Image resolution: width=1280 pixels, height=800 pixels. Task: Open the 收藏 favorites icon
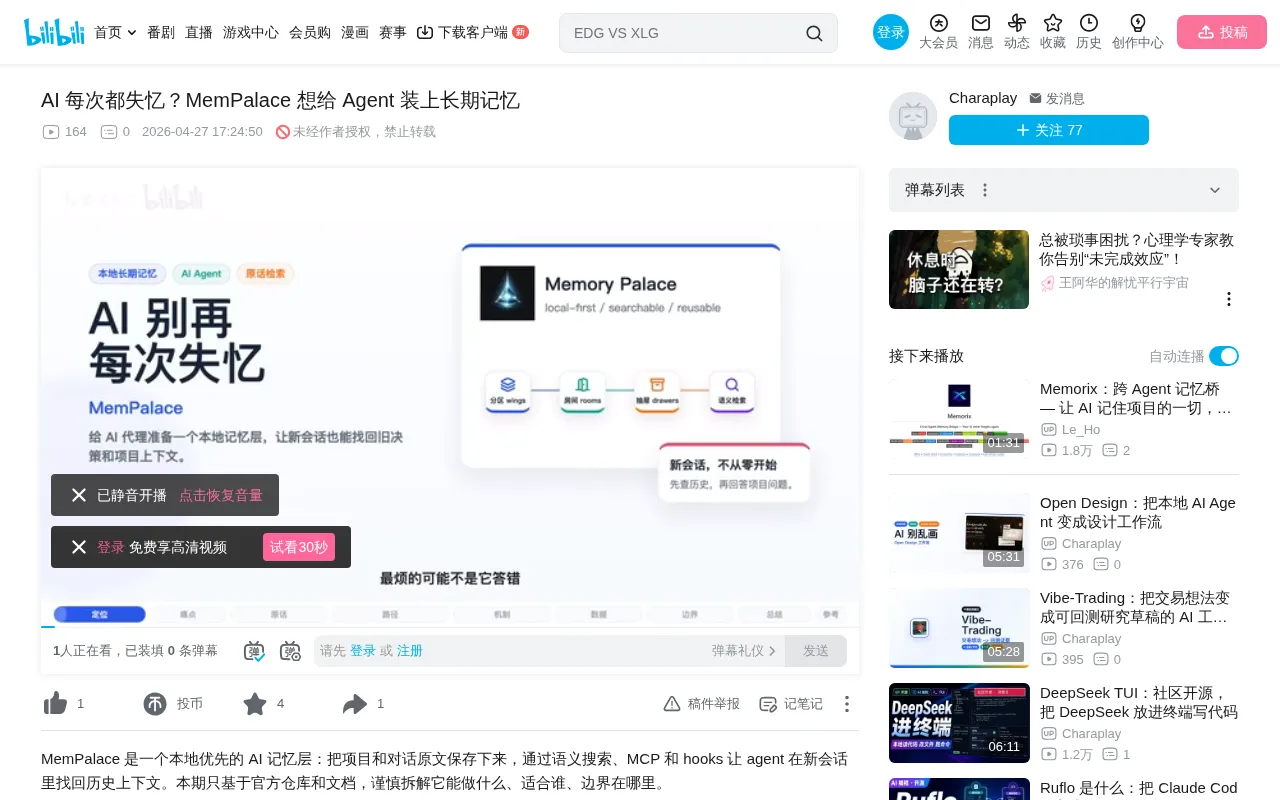pos(1053,23)
